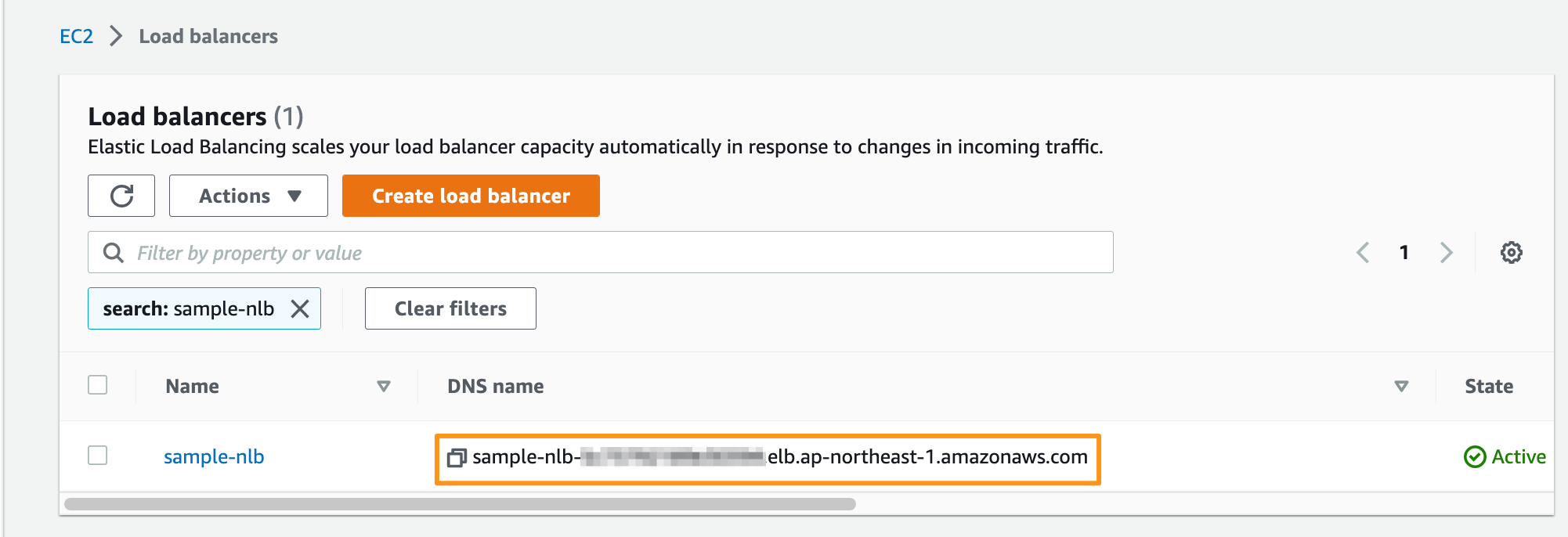
Task: Select all load balancers checkbox
Action: point(98,385)
